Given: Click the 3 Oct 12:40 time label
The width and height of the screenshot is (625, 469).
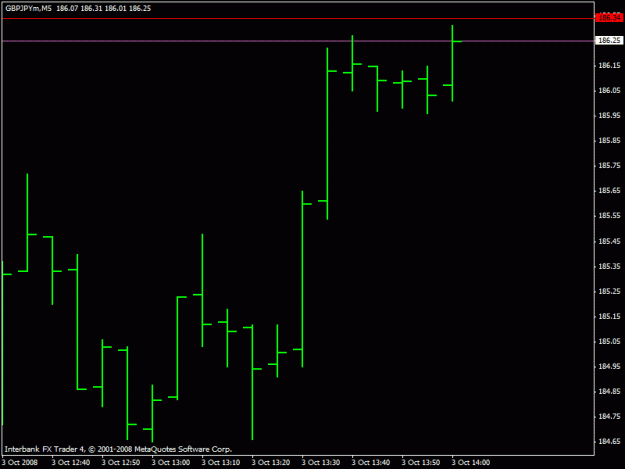Looking at the screenshot, I should [x=71, y=463].
